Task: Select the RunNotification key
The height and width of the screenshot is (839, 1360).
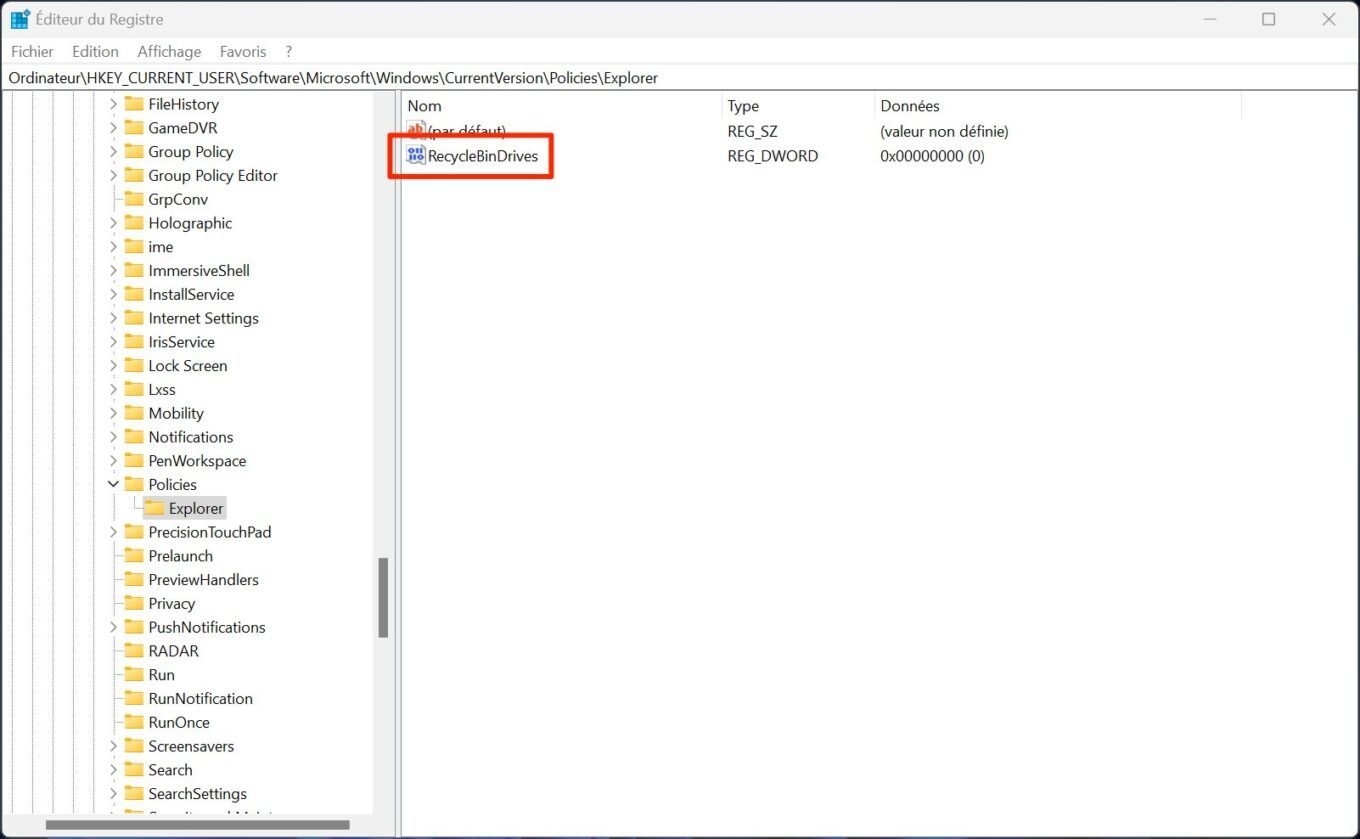Action: click(200, 698)
